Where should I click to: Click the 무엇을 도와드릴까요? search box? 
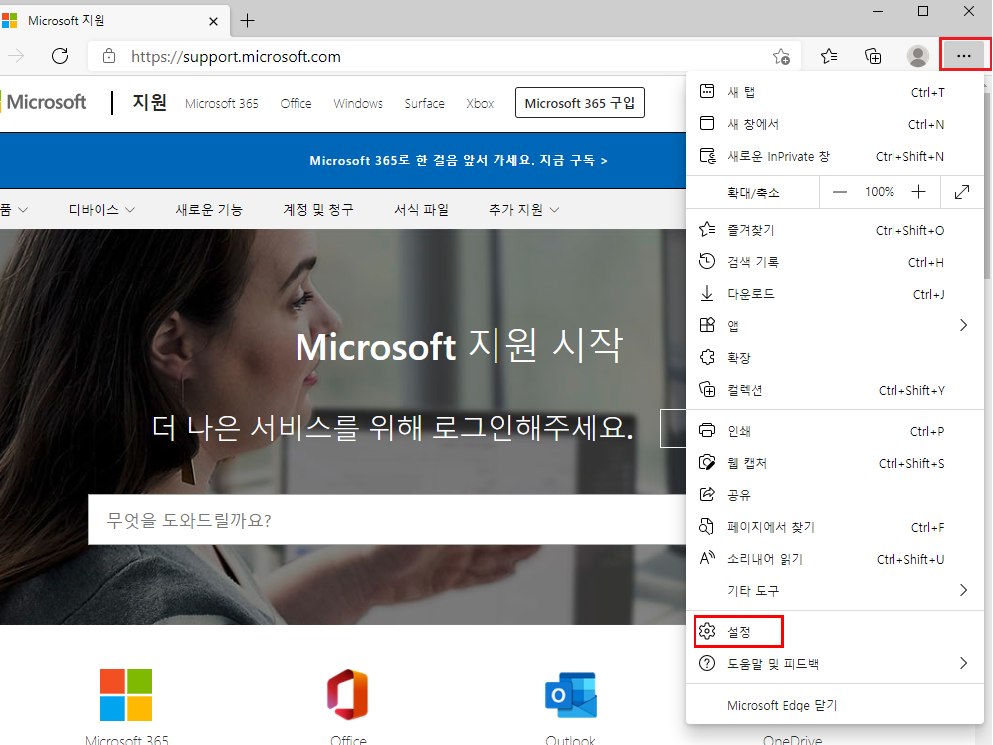(x=387, y=519)
